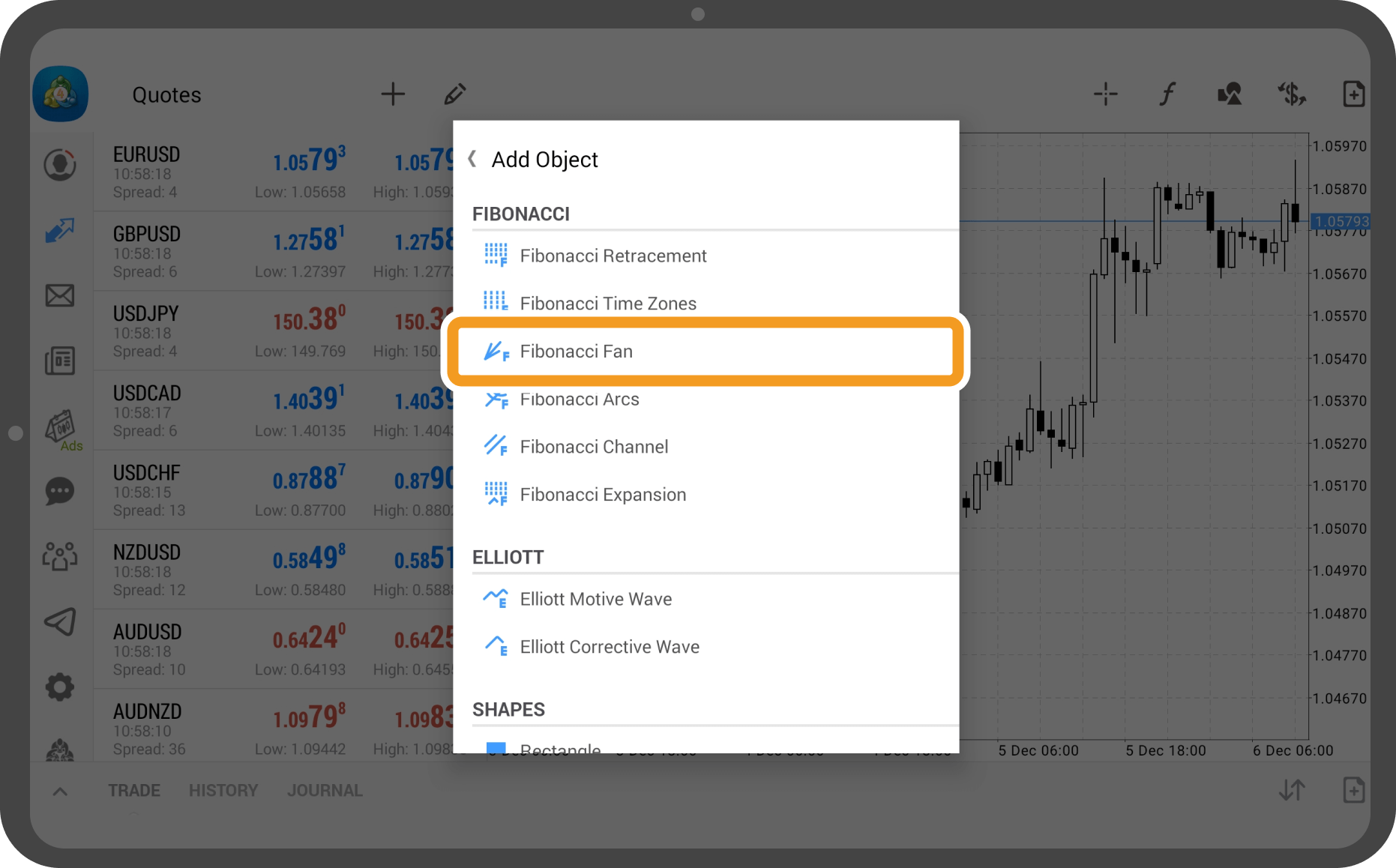Tap the pencil edit quotes icon
1396x868 pixels.
454,94
